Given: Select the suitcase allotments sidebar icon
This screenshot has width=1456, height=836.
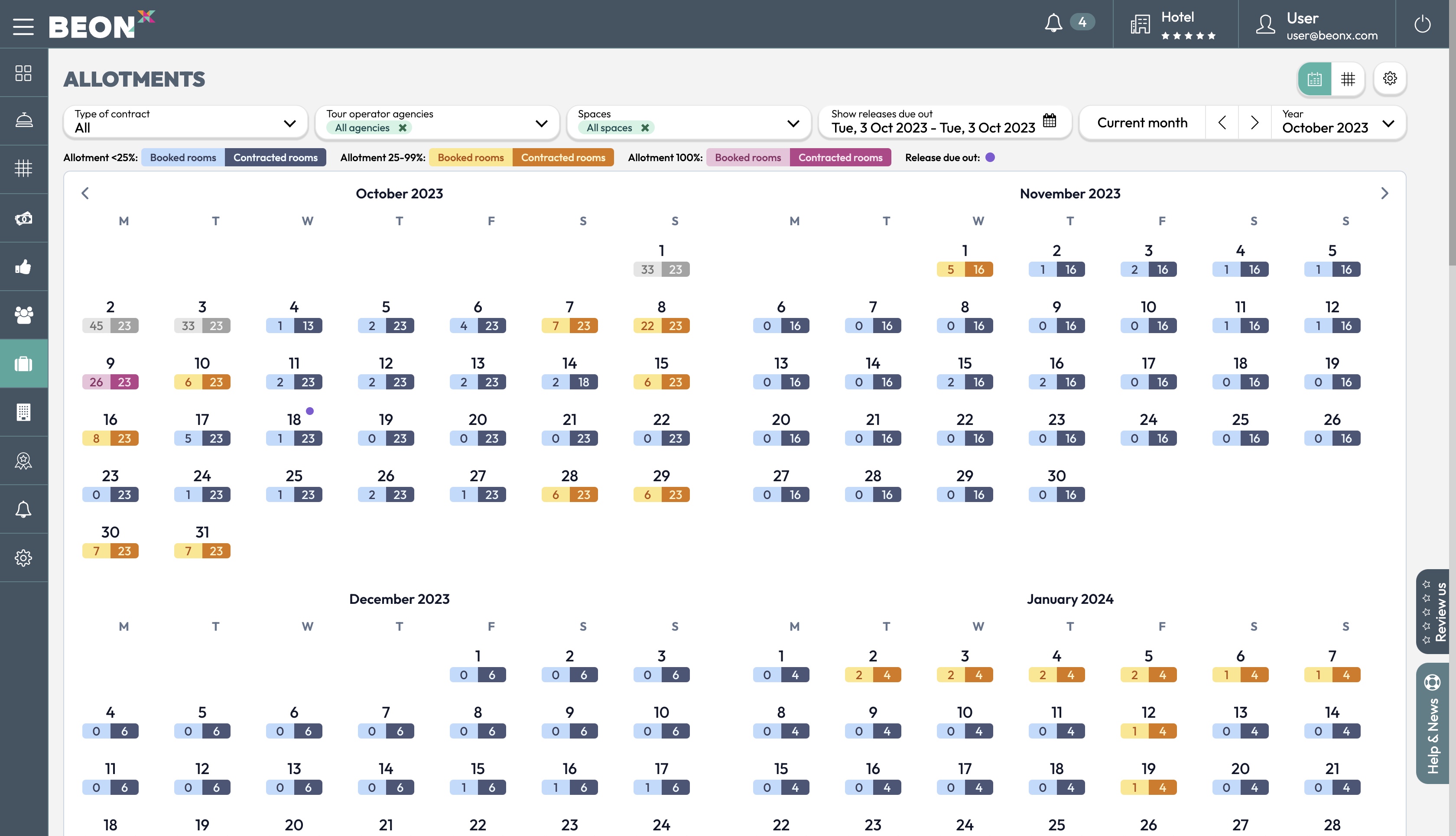Looking at the screenshot, I should pyautogui.click(x=23, y=363).
